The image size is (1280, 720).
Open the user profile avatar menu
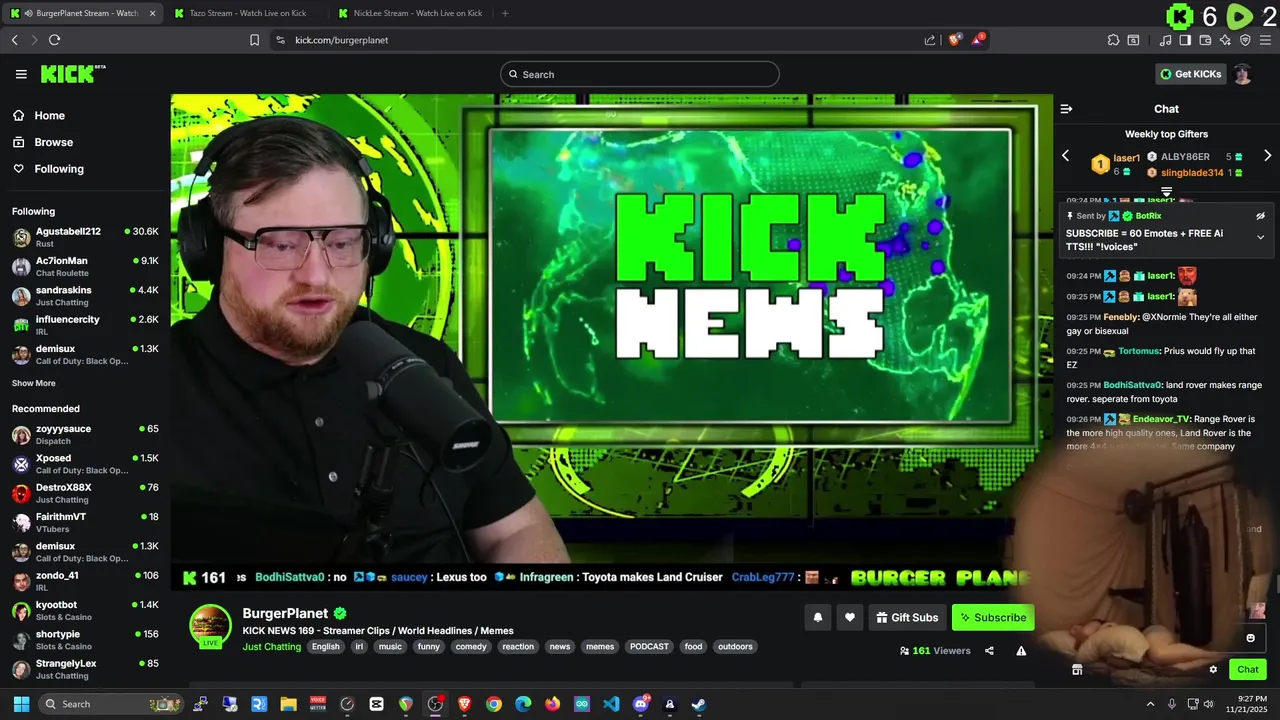point(1242,74)
